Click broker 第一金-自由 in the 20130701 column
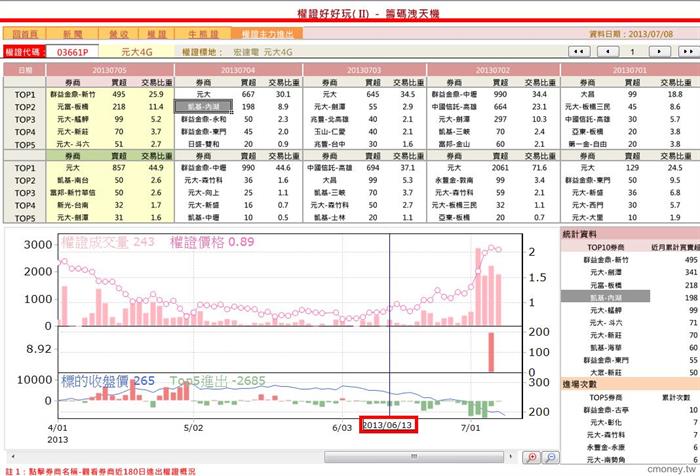The height and width of the screenshot is (476, 700). coord(587,144)
